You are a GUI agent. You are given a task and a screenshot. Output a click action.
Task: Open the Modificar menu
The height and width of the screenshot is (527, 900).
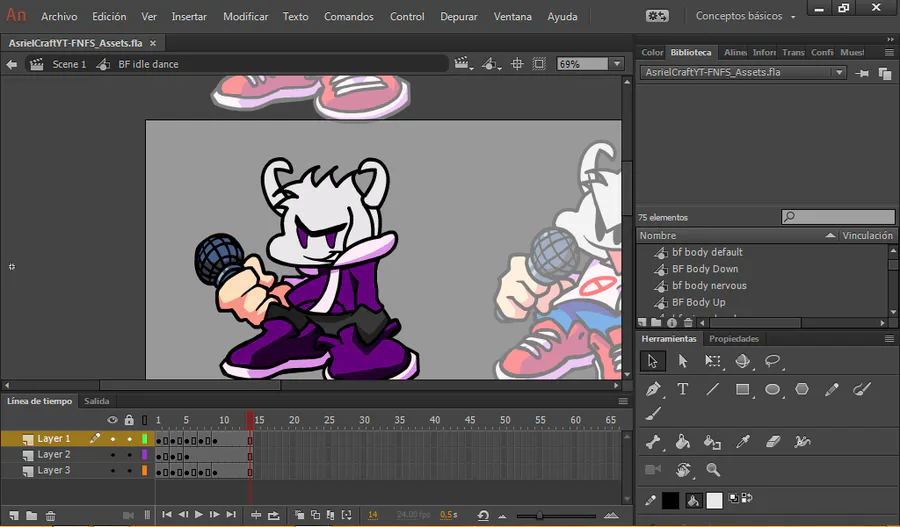(x=246, y=17)
